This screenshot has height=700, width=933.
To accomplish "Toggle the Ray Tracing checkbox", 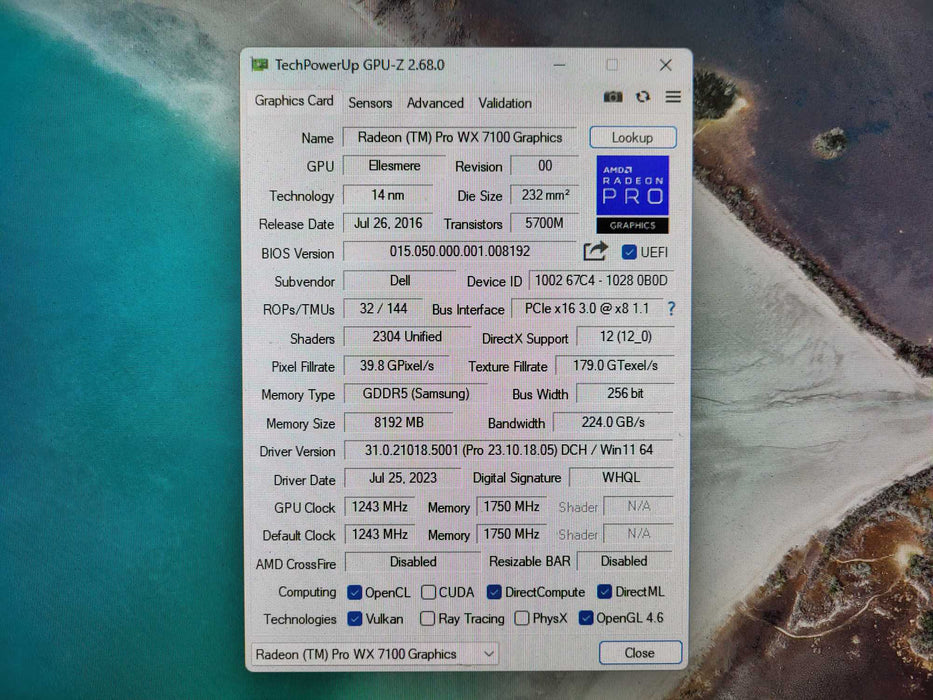I will point(427,619).
